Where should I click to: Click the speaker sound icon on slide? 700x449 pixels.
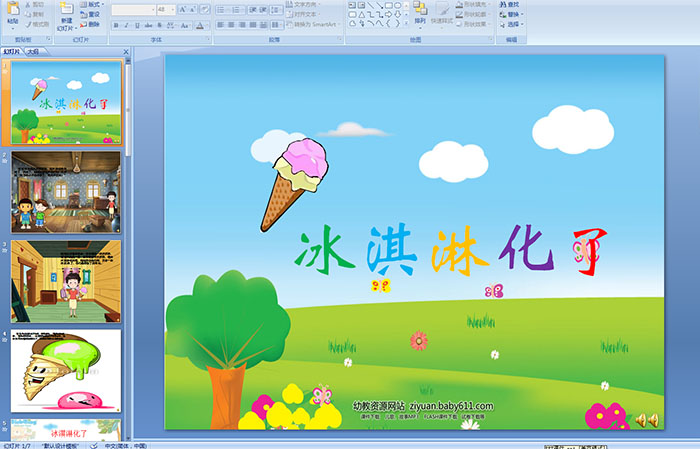click(646, 419)
